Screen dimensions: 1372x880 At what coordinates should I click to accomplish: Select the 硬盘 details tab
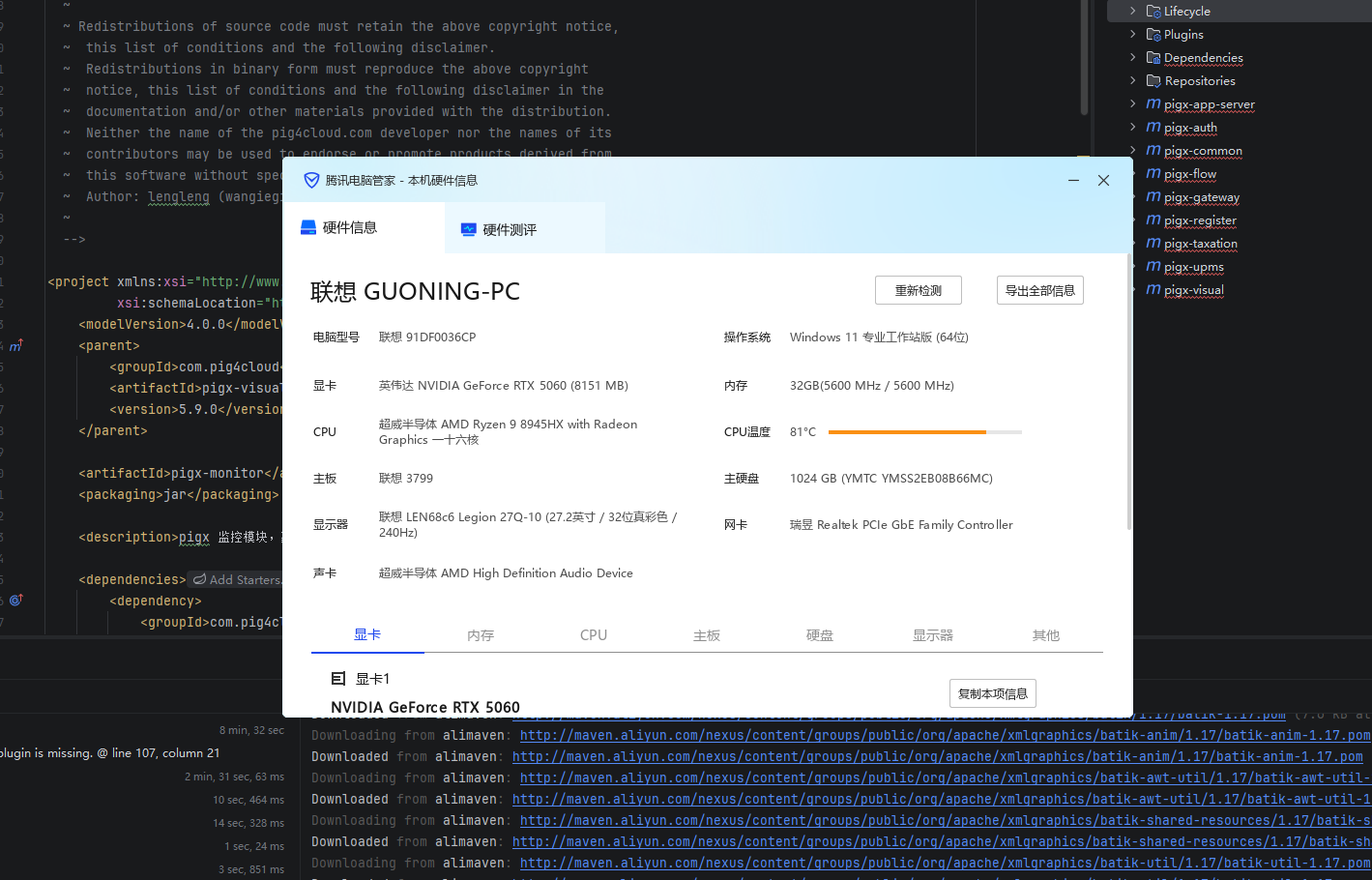820,635
